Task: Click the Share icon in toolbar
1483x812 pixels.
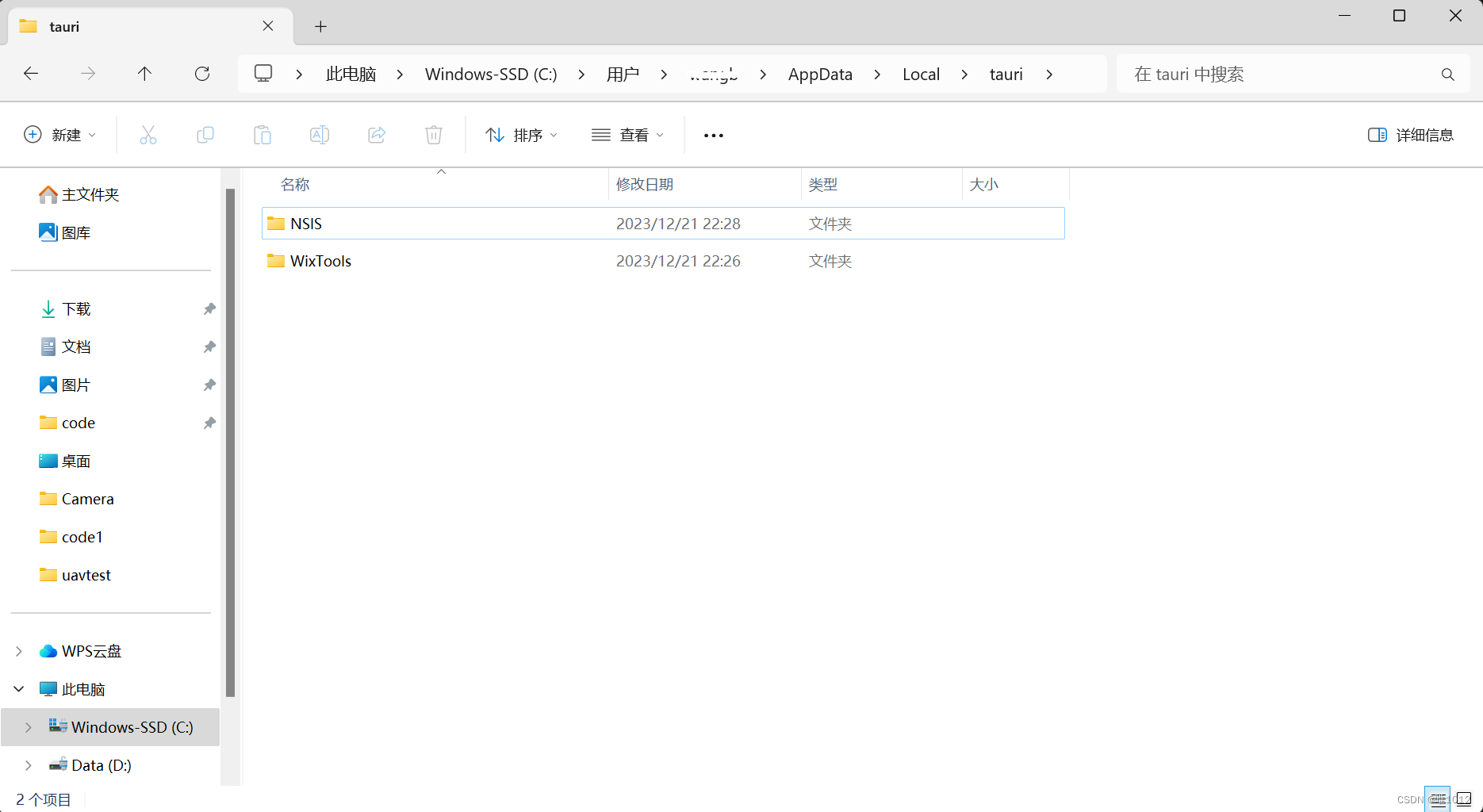Action: coord(377,135)
